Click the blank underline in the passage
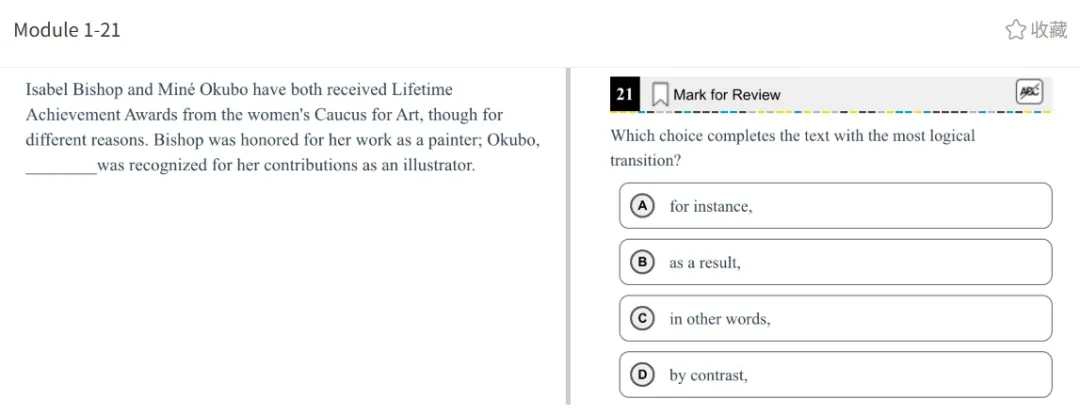Viewport: 1080px width, 415px height. (61, 172)
